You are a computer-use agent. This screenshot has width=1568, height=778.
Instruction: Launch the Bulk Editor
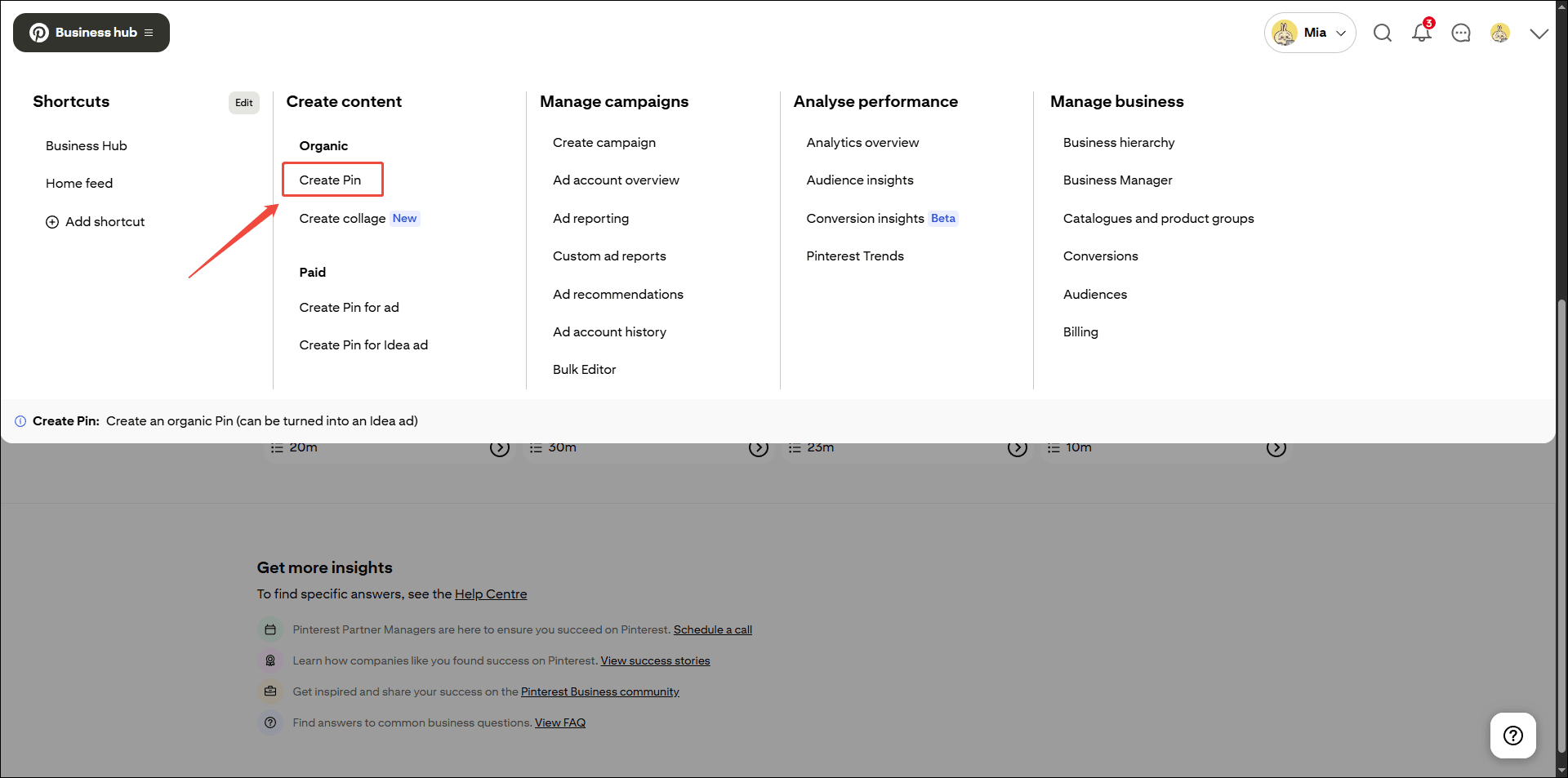585,370
